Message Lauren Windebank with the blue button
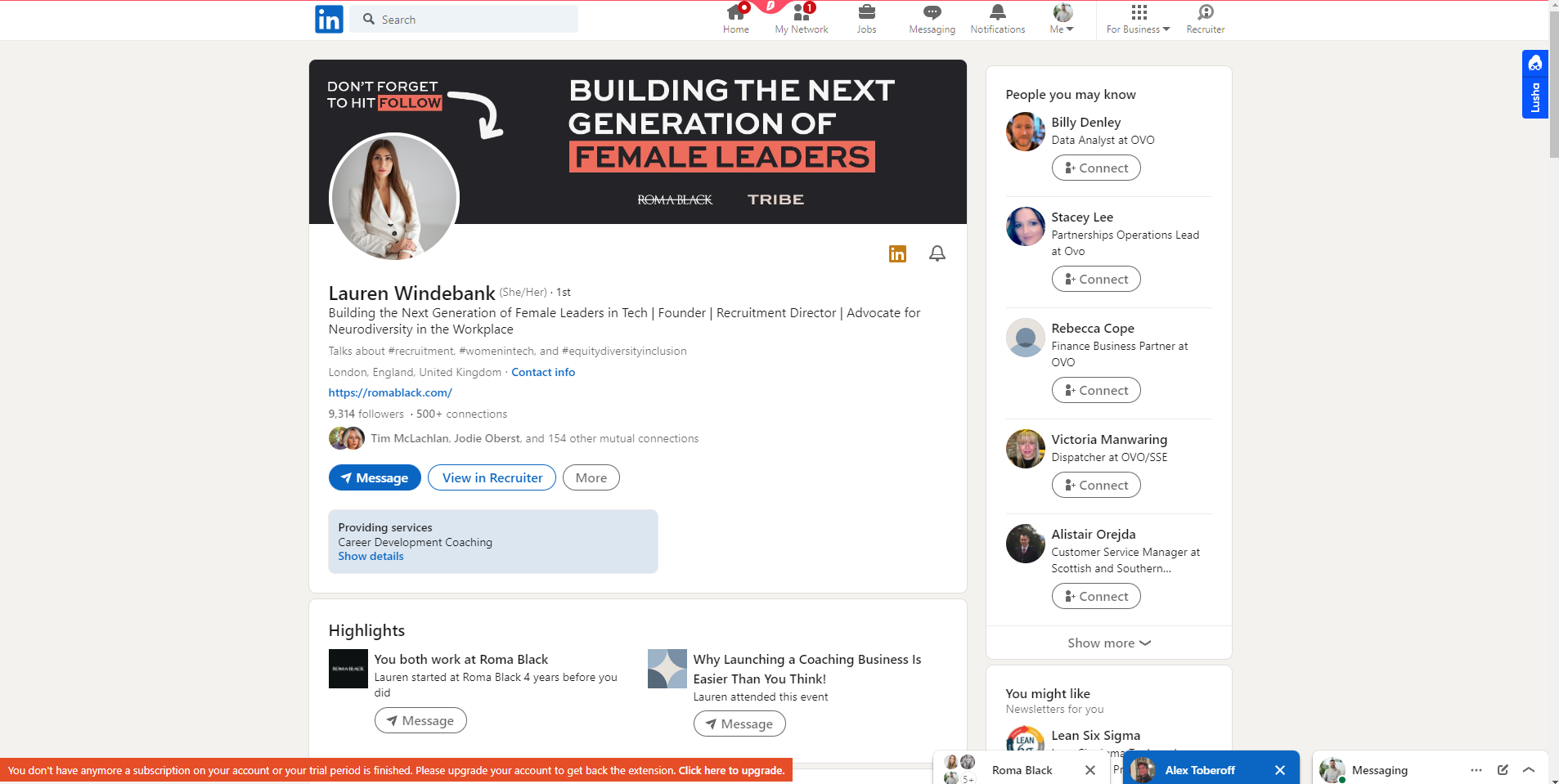The height and width of the screenshot is (784, 1559). (375, 477)
